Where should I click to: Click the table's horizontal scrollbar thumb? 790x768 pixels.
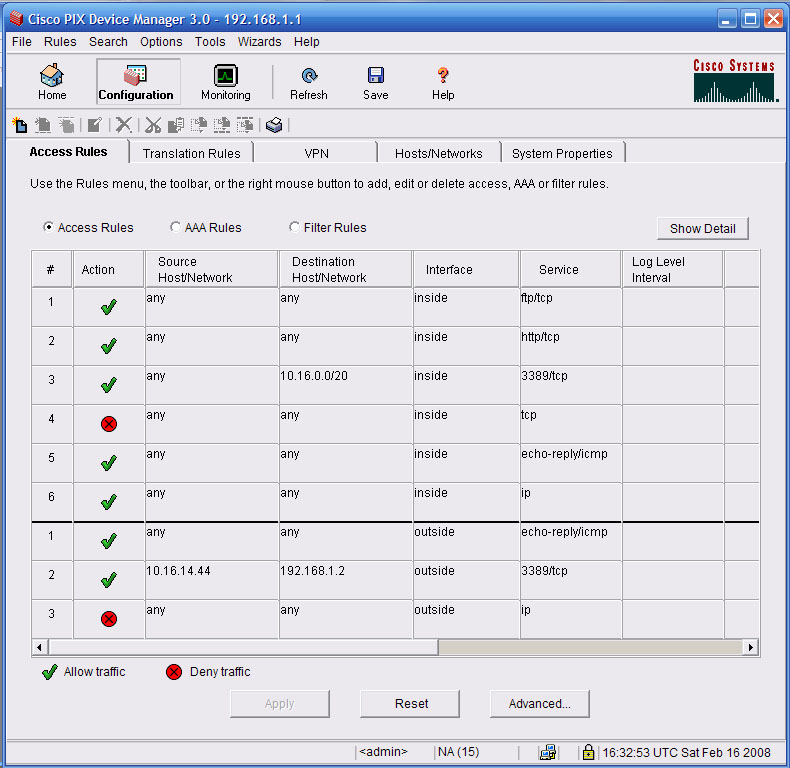pyautogui.click(x=243, y=647)
